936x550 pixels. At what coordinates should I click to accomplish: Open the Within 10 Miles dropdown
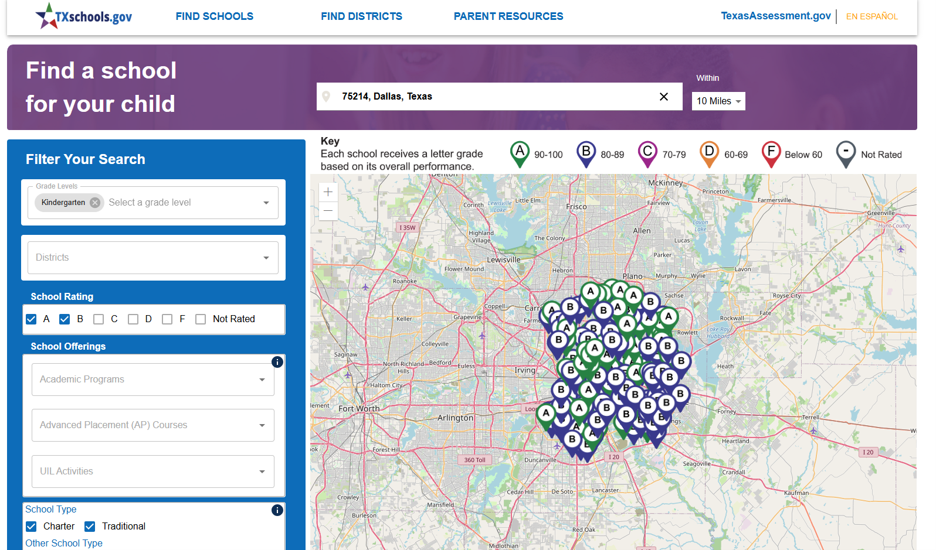(x=718, y=101)
